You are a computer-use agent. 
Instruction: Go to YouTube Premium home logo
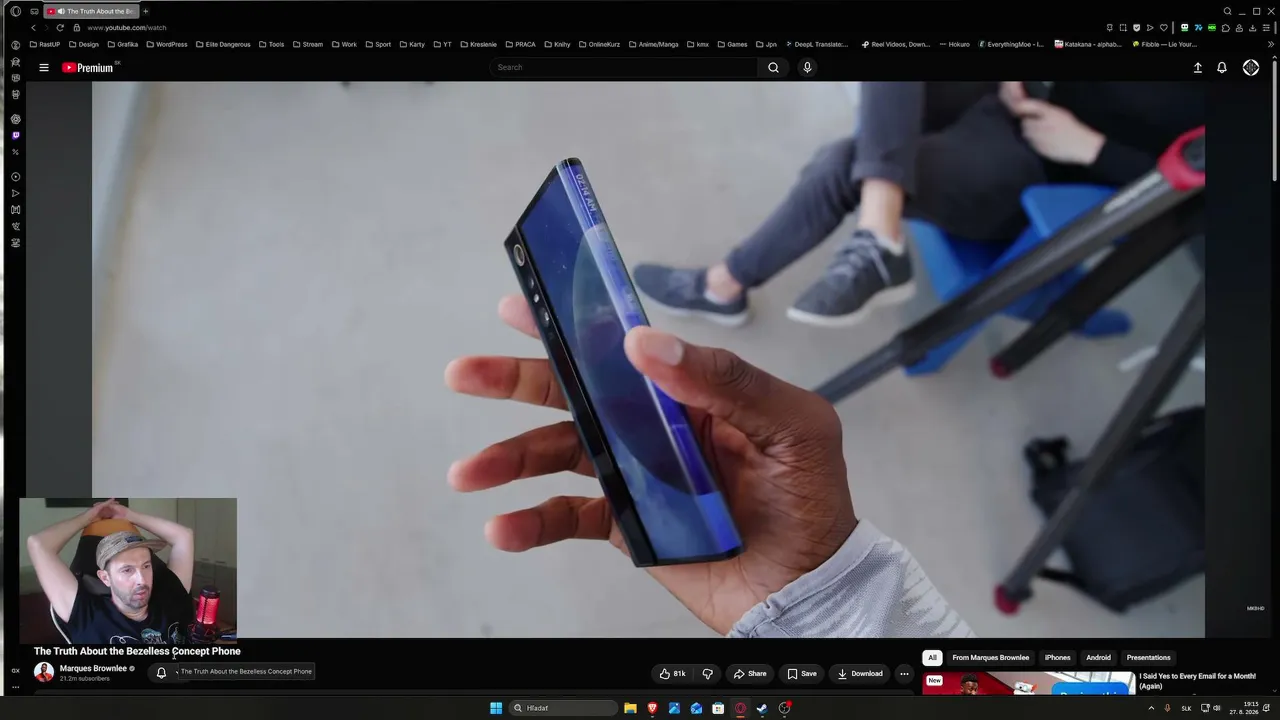point(88,68)
